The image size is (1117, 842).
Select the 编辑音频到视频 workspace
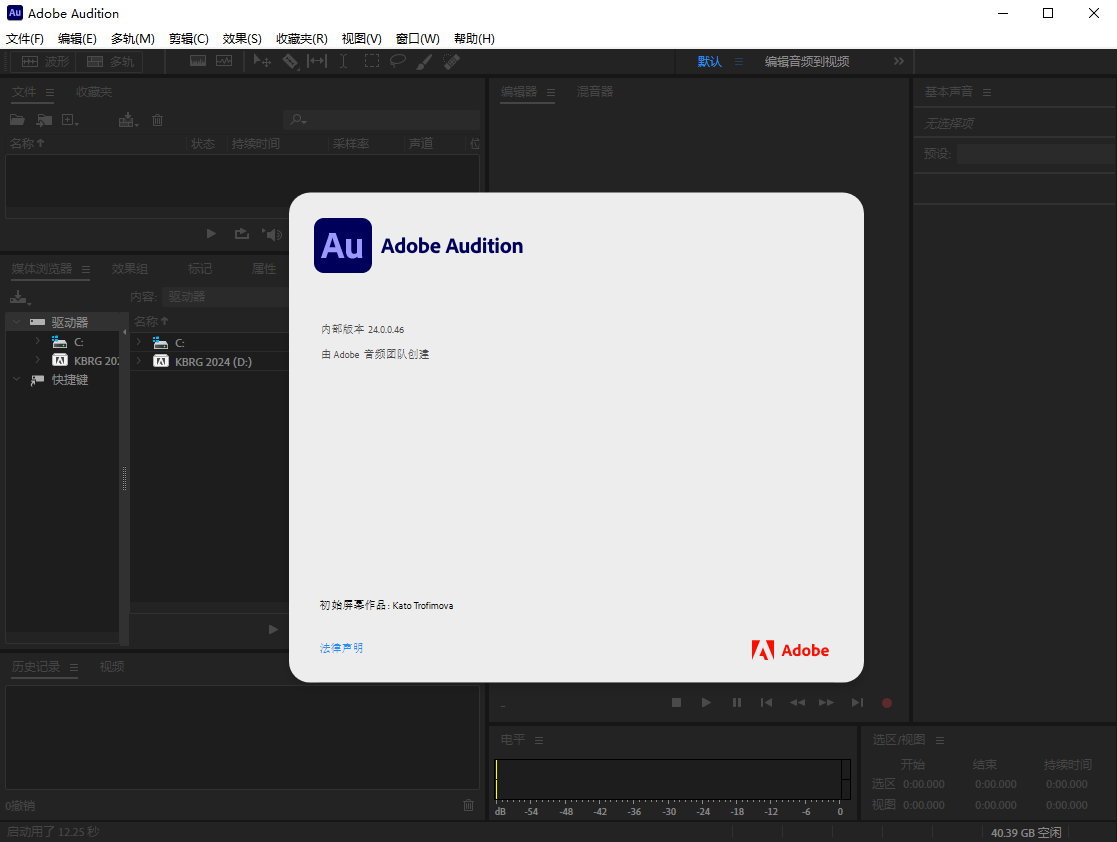(806, 61)
